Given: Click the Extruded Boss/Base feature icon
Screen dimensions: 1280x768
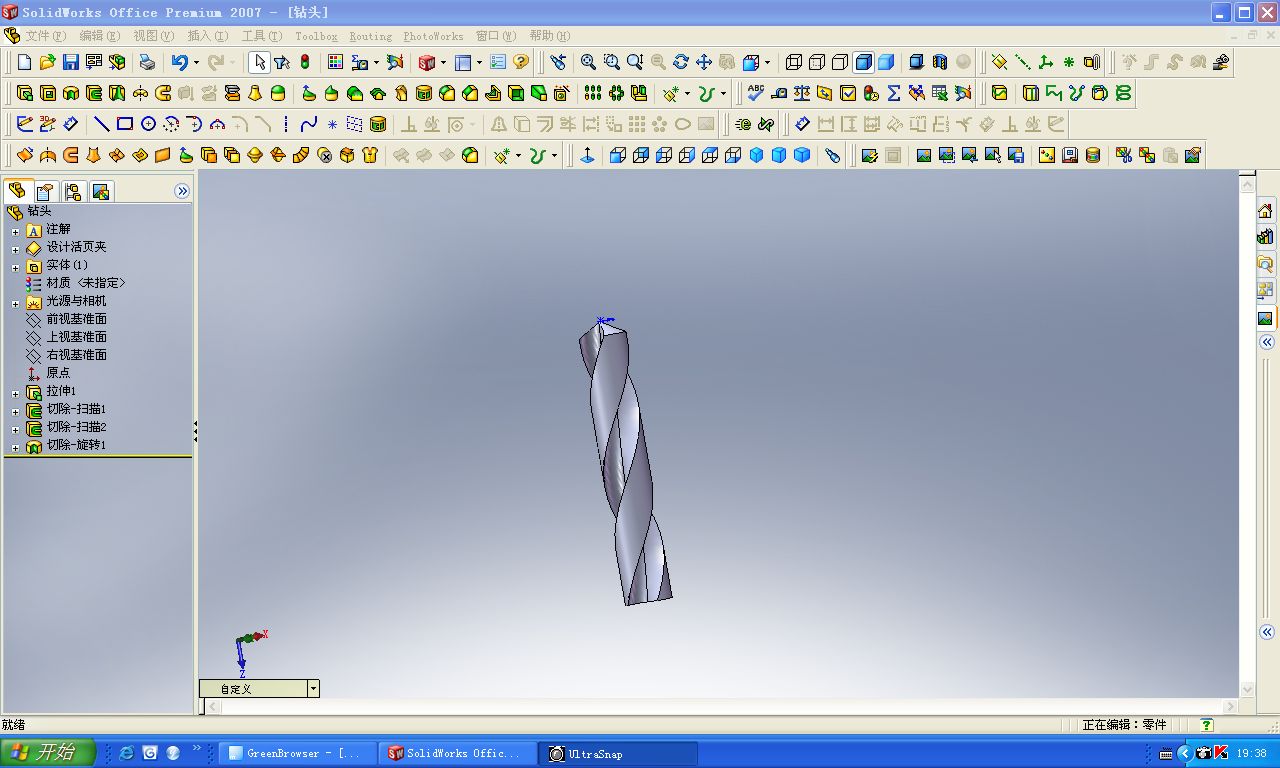Looking at the screenshot, I should coord(25,93).
